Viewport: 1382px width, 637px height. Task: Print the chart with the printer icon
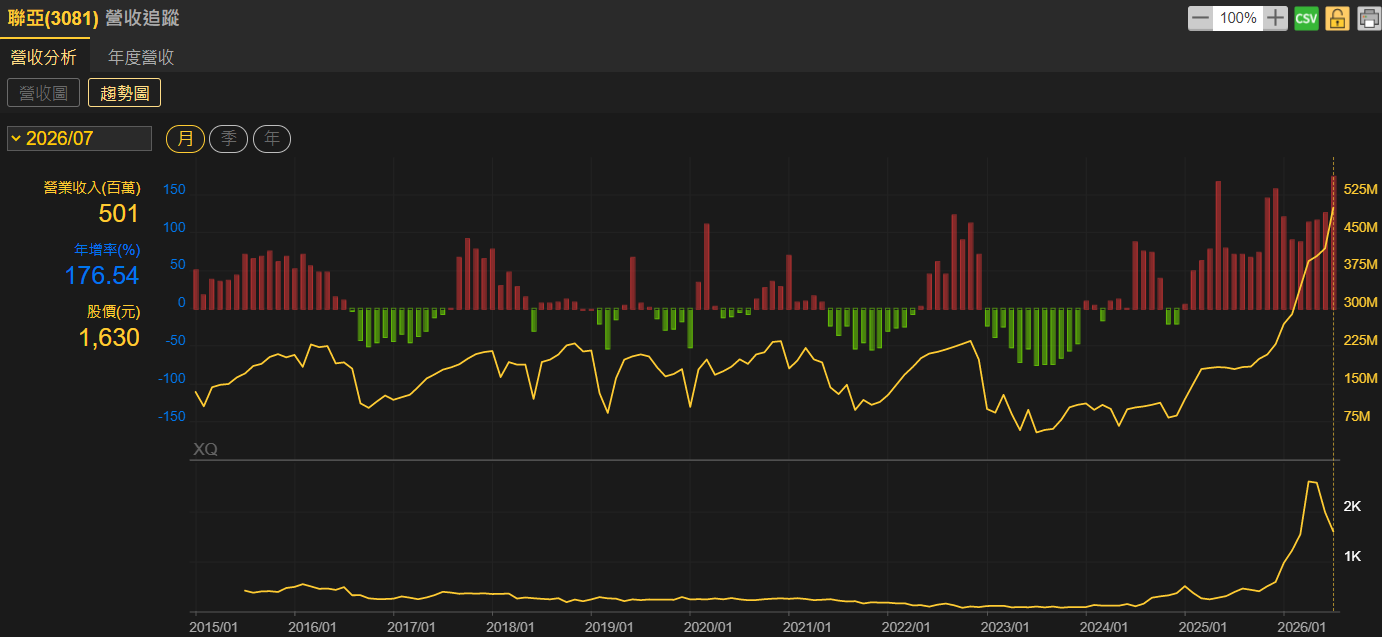(x=1369, y=18)
